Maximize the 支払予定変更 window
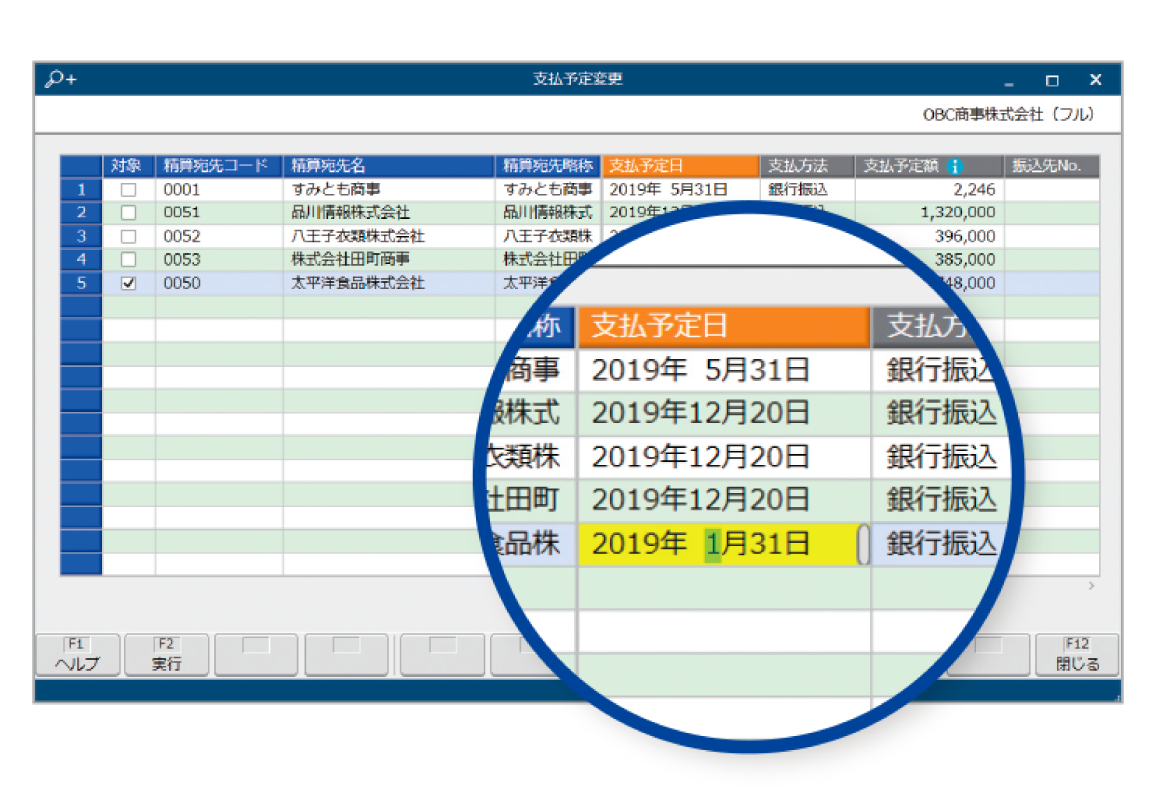 click(1052, 80)
